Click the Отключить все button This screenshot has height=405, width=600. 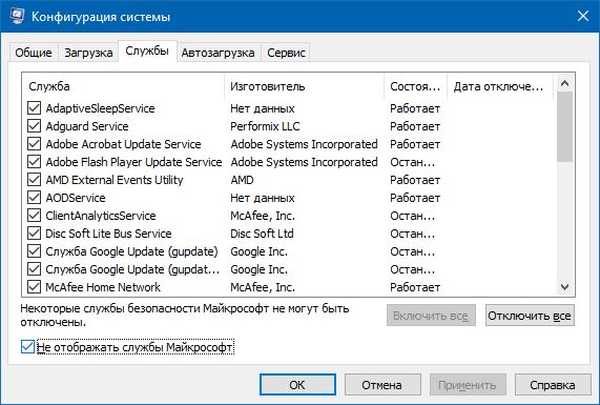(x=530, y=315)
